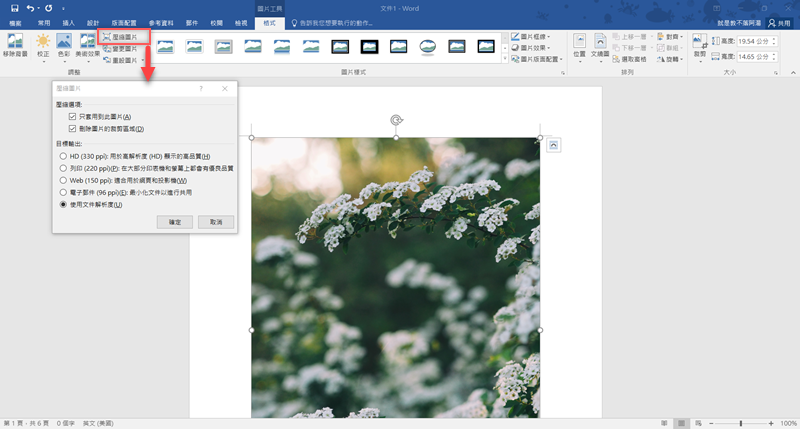
Task: Uncheck 刪除圖片的裁剪區域 checkbox
Action: point(73,129)
